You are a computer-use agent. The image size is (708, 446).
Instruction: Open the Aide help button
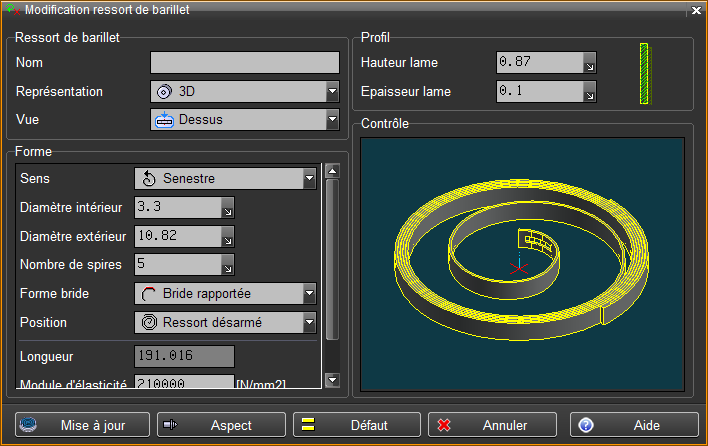[634, 425]
